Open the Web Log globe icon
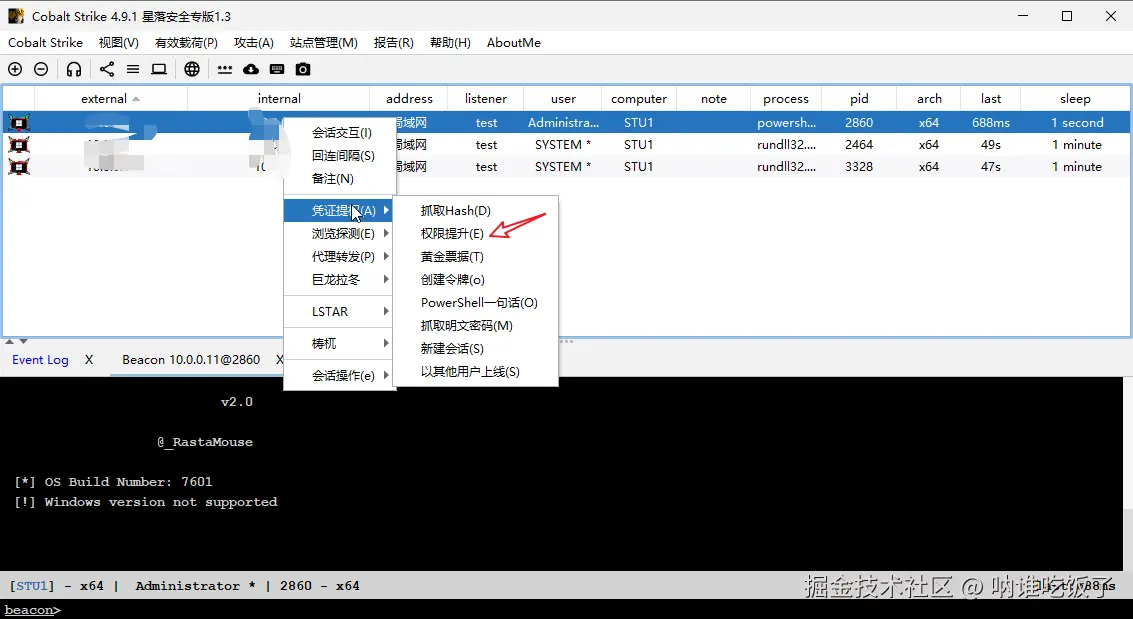The image size is (1133, 619). tap(191, 69)
